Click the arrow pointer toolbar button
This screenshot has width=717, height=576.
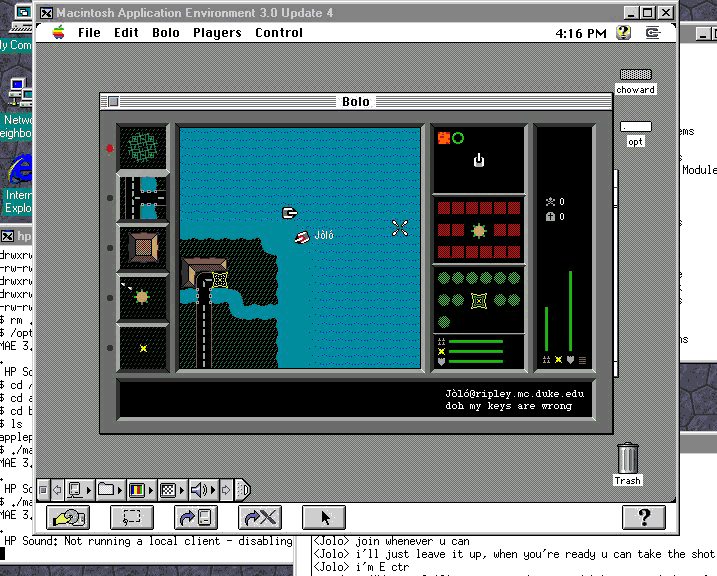324,517
